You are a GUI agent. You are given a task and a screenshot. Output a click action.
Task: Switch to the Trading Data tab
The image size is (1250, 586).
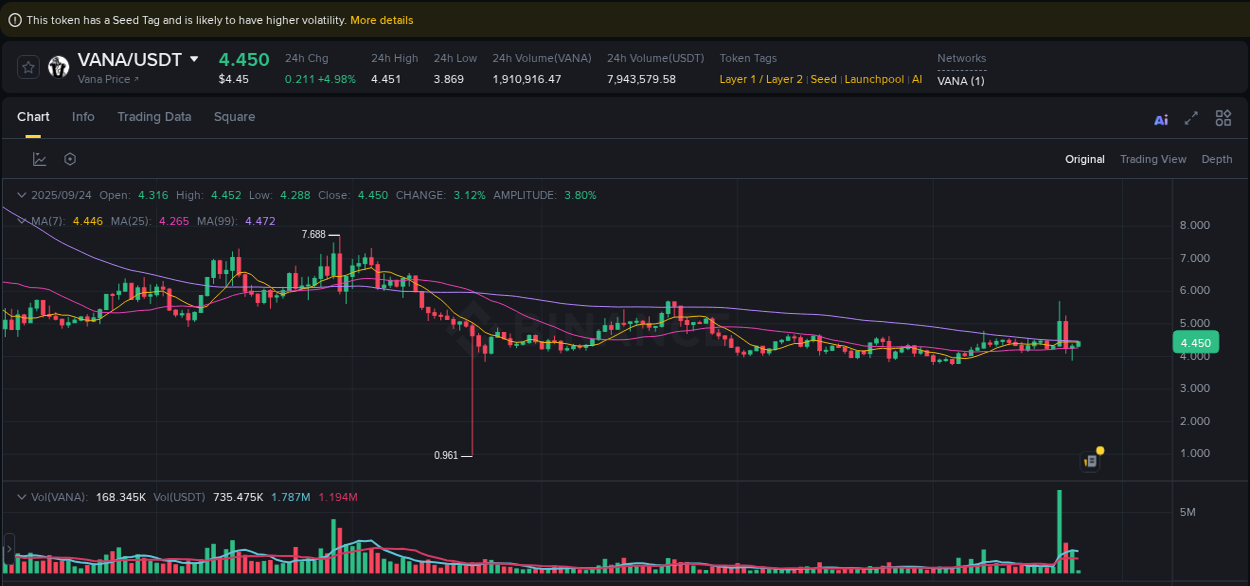(x=154, y=117)
